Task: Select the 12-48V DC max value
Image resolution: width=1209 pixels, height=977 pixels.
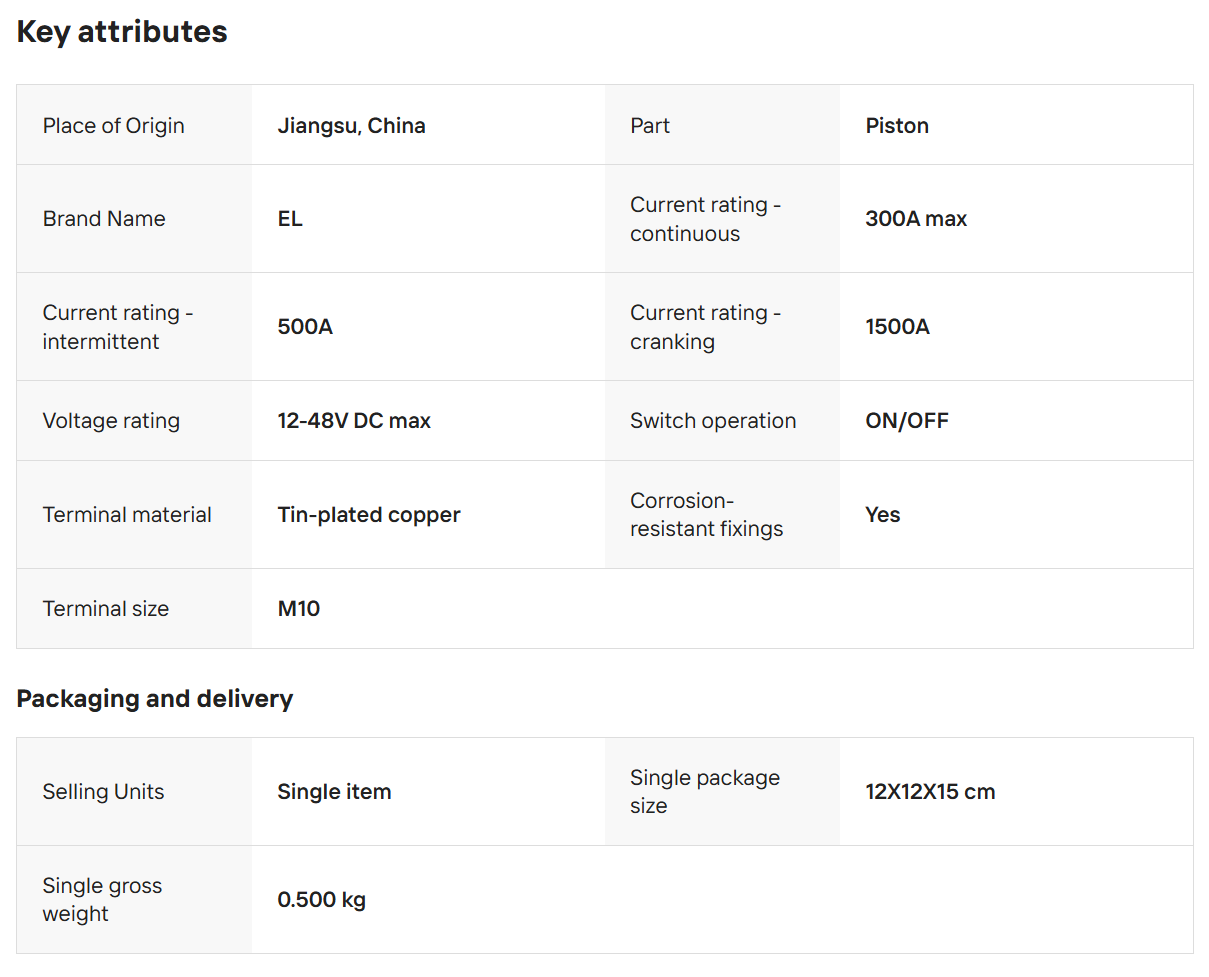Action: pos(354,421)
